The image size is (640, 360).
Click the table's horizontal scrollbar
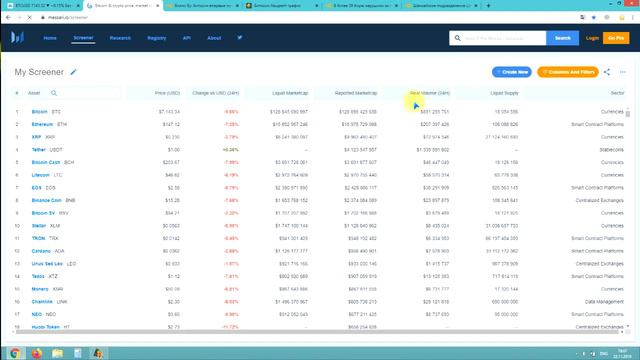pyautogui.click(x=318, y=332)
